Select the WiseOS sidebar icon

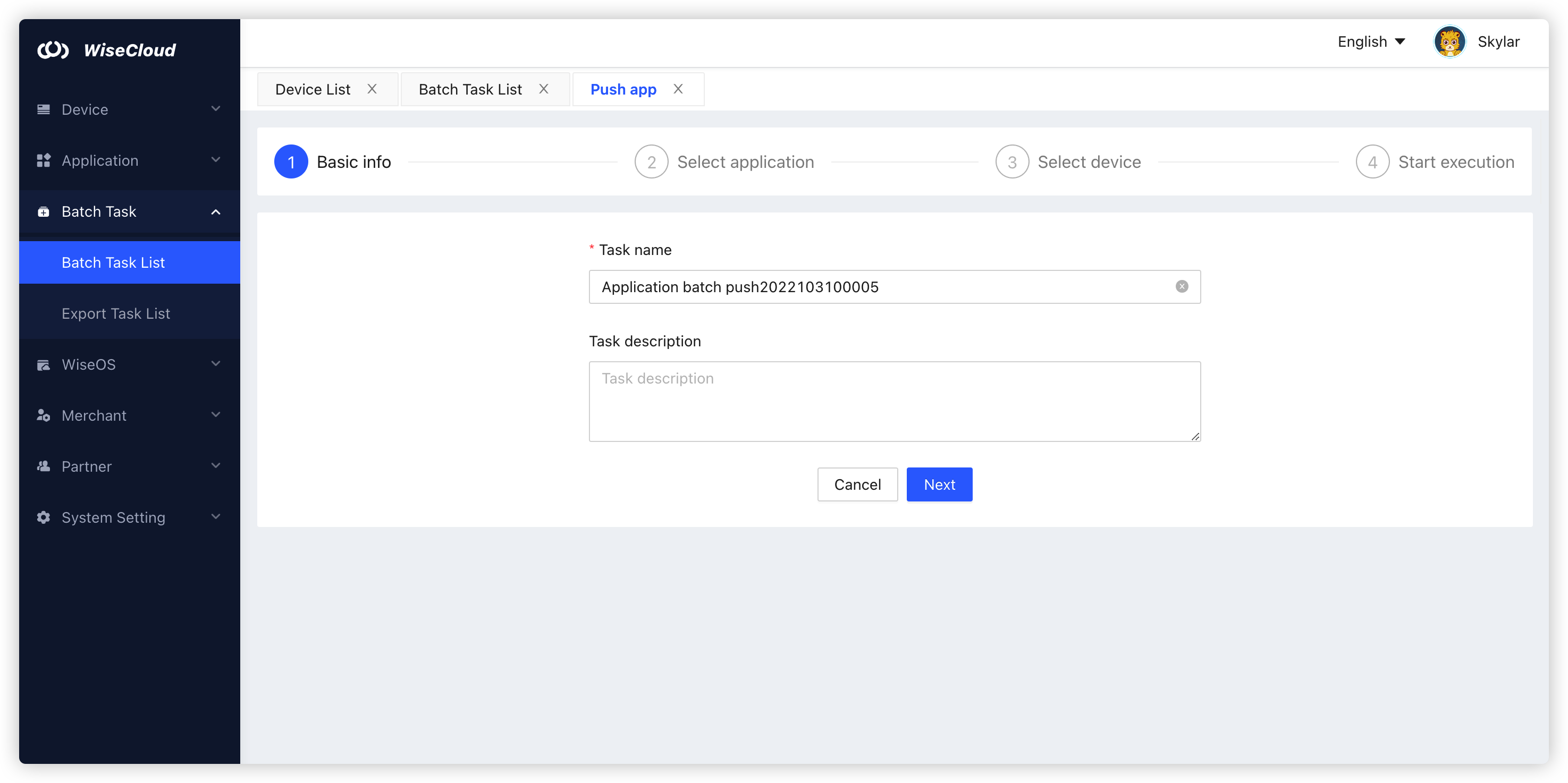pyautogui.click(x=43, y=364)
